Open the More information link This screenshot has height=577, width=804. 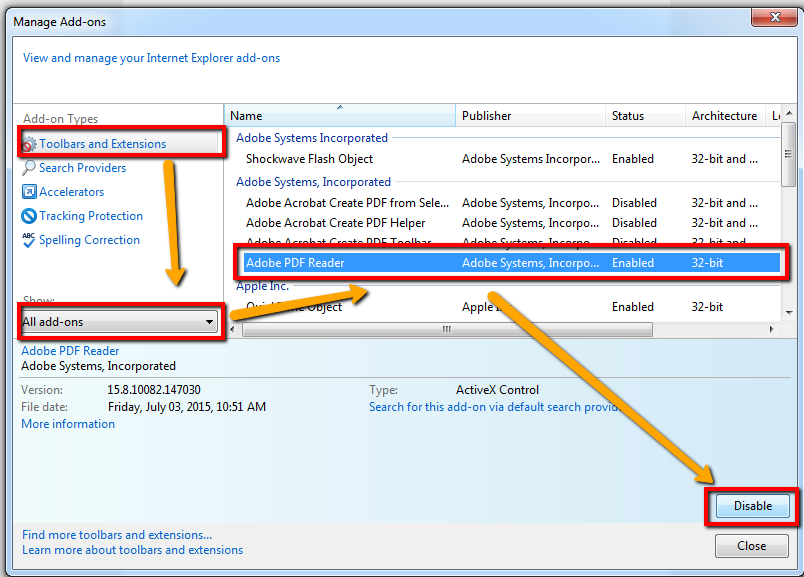click(68, 424)
